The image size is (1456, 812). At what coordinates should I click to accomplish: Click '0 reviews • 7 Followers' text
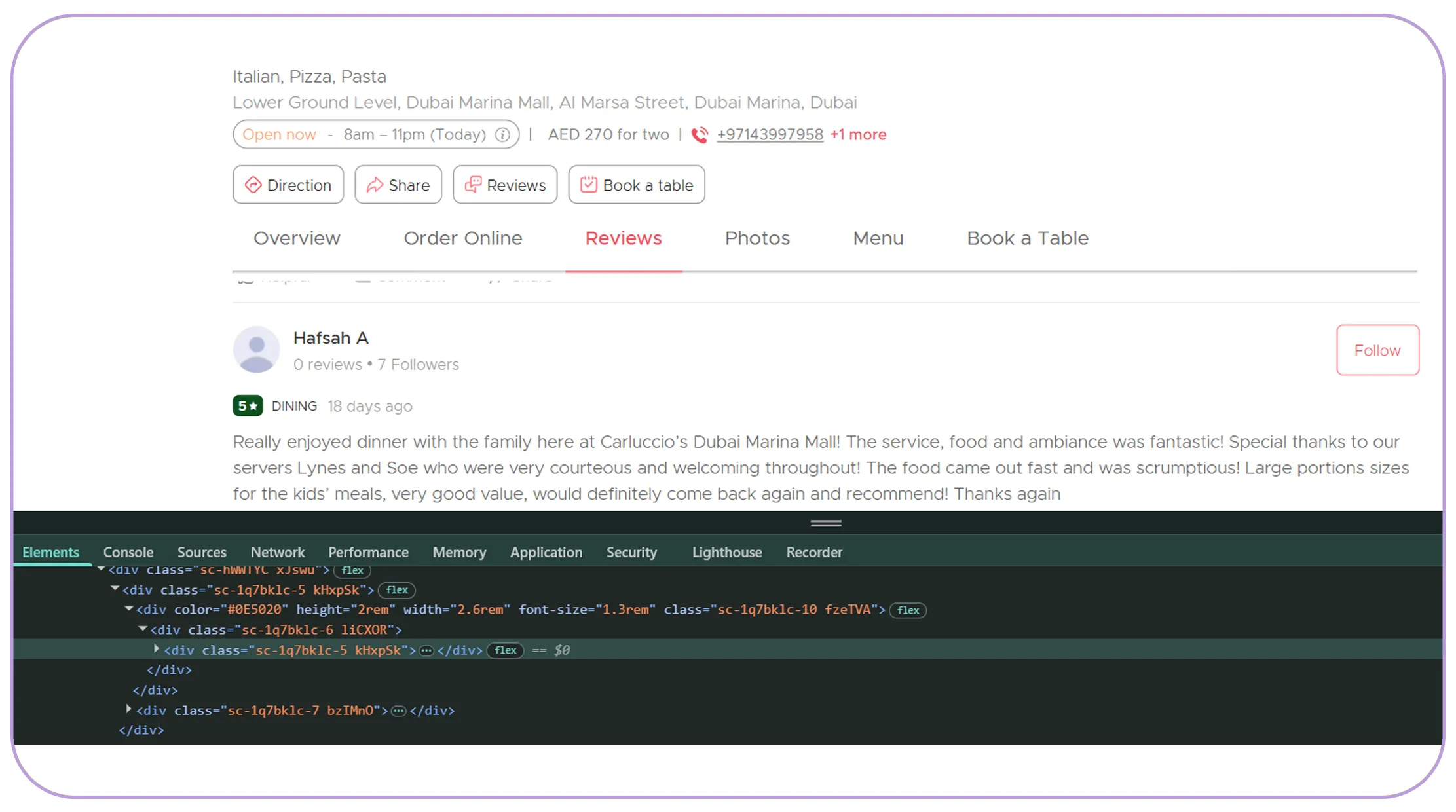[x=376, y=364]
